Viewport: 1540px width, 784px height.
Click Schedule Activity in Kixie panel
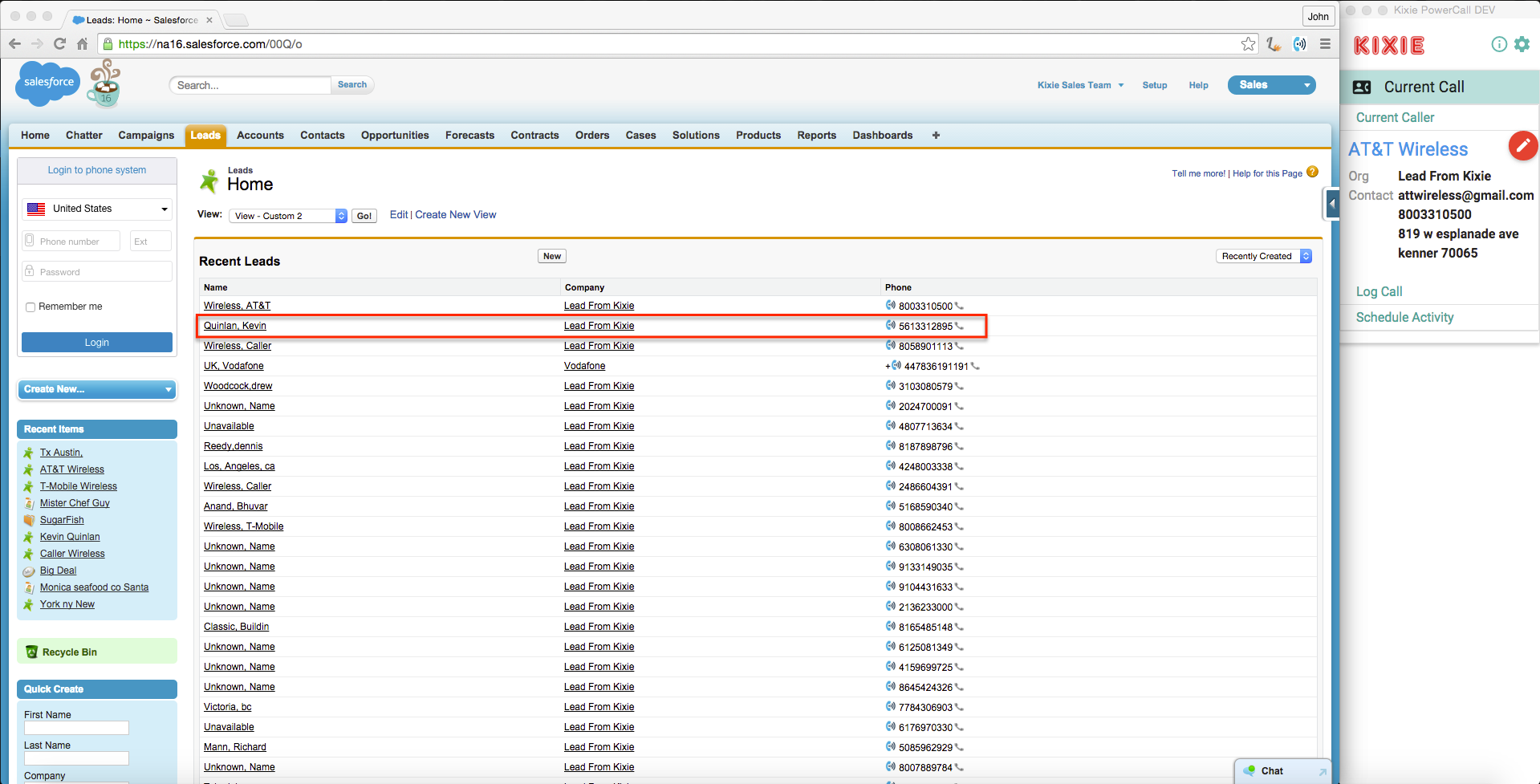pyautogui.click(x=1404, y=318)
